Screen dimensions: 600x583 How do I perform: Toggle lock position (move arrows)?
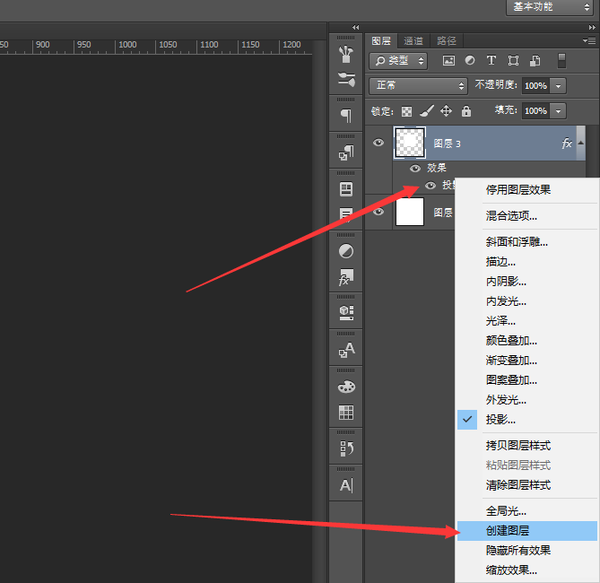(x=446, y=111)
